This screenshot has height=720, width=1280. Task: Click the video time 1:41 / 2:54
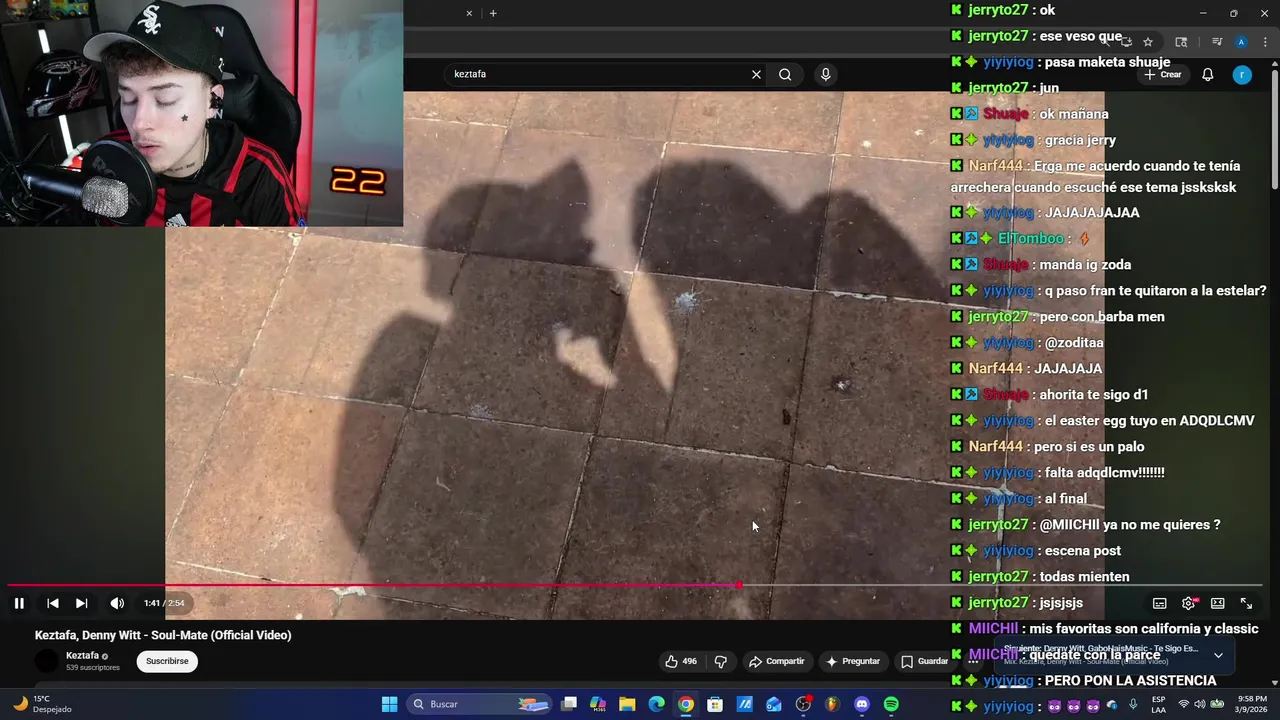[164, 603]
